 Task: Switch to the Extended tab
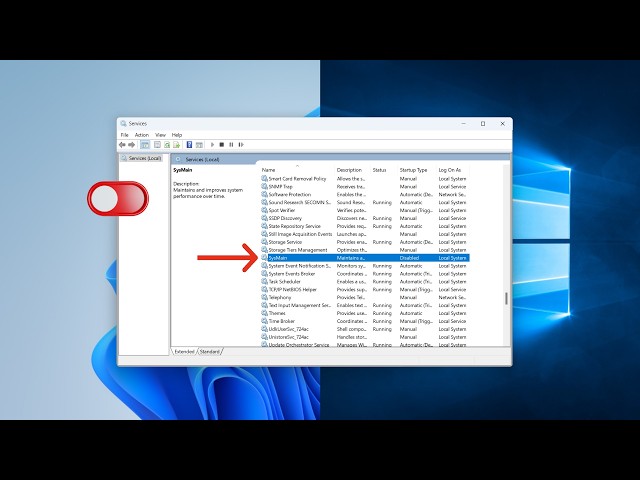click(x=184, y=351)
